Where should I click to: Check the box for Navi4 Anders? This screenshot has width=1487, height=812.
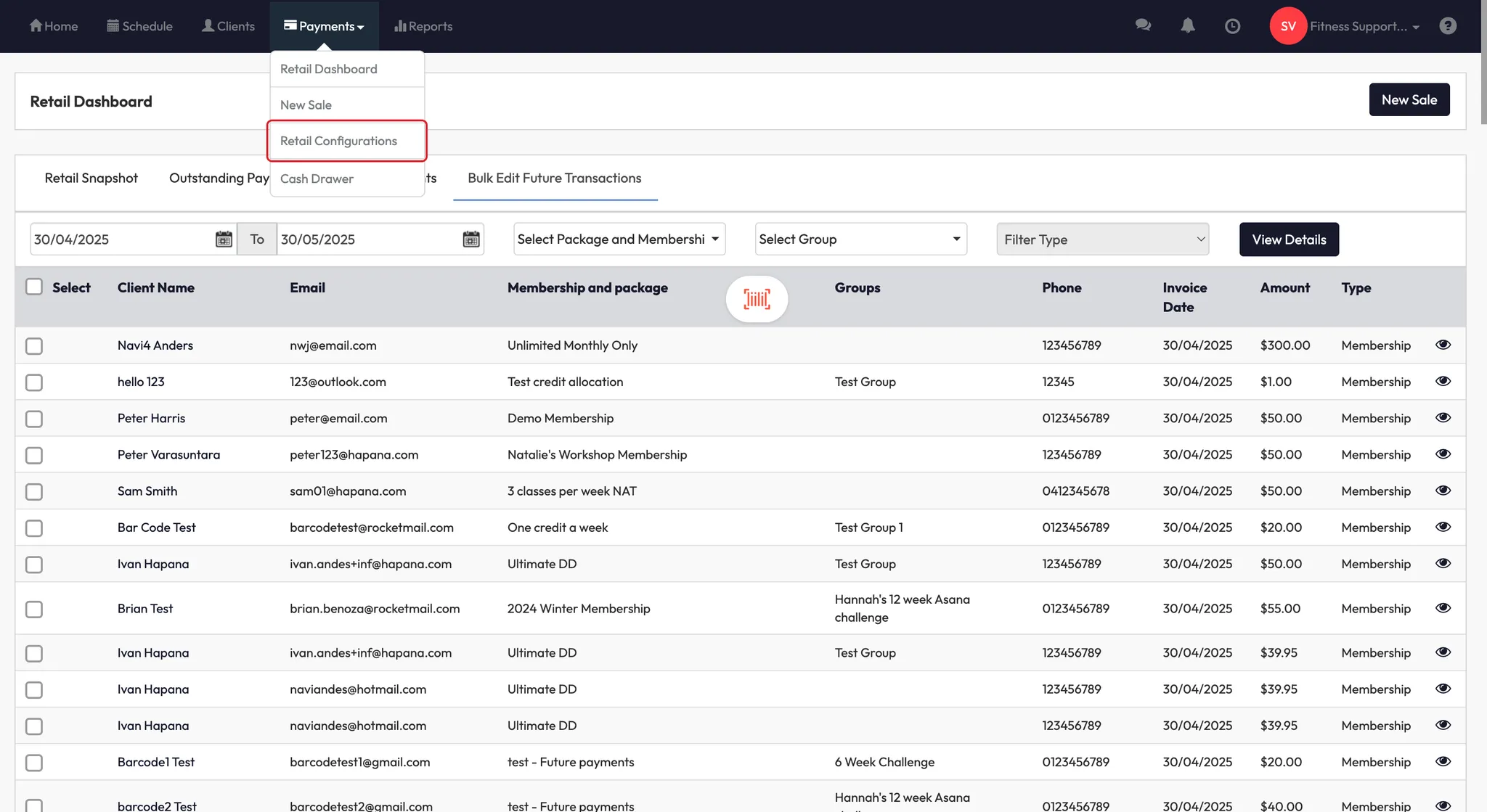click(34, 346)
